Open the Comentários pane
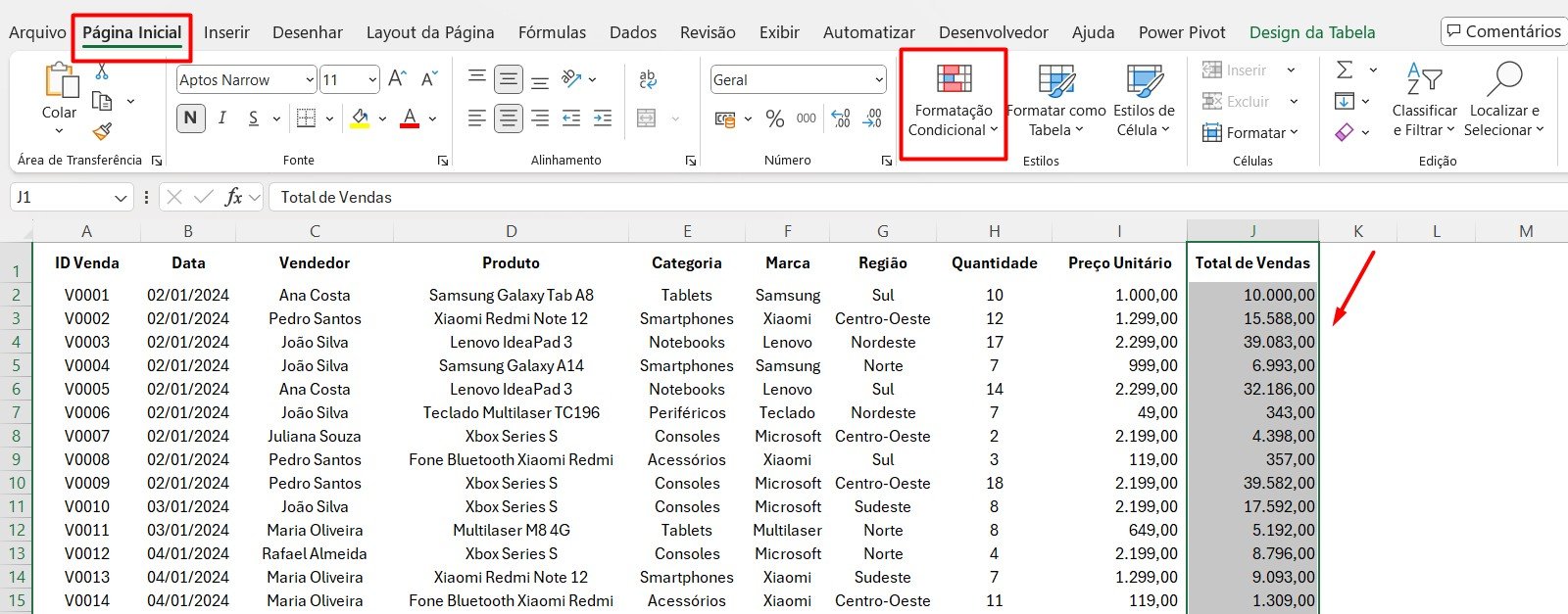Viewport: 1568px width, 614px height. point(1503,31)
